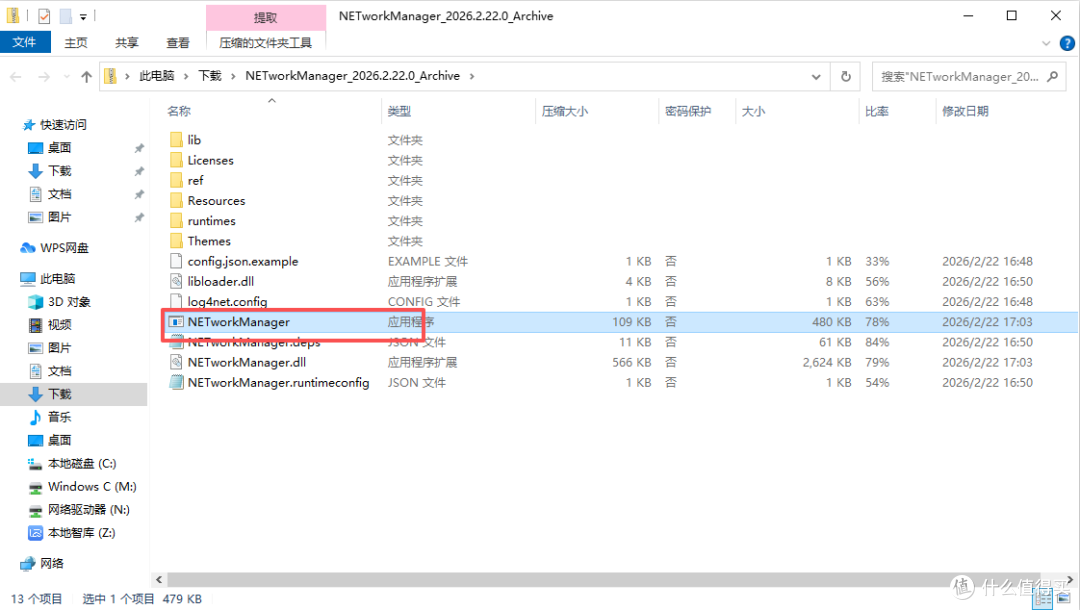Image resolution: width=1080 pixels, height=610 pixels.
Task: Open 本地智库 (Z:) drive
Action: (x=81, y=533)
